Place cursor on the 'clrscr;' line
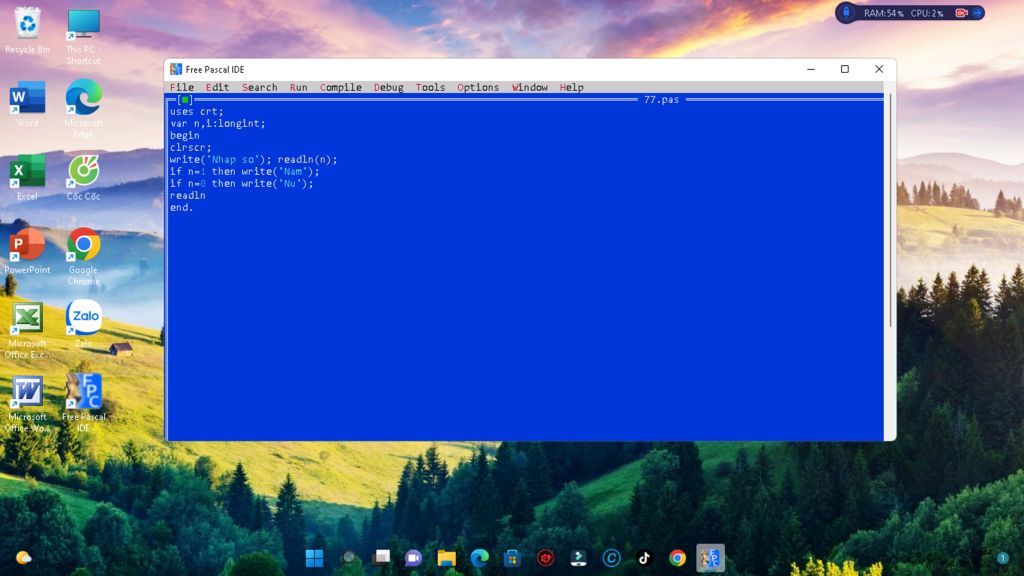 click(191, 148)
